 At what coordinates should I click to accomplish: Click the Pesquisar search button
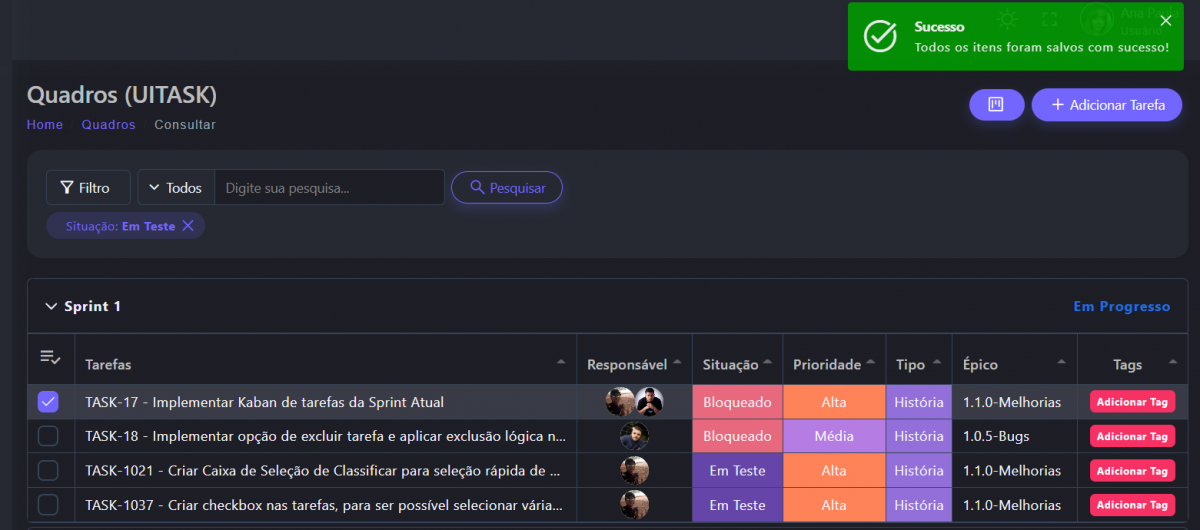coord(507,188)
